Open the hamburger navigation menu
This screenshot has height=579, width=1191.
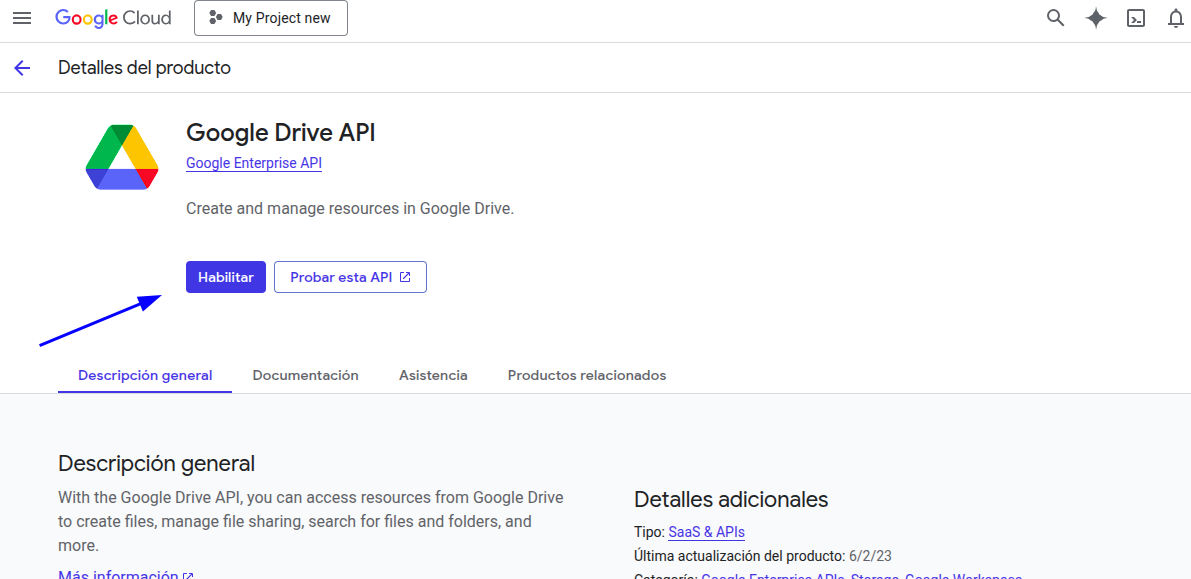coord(22,18)
